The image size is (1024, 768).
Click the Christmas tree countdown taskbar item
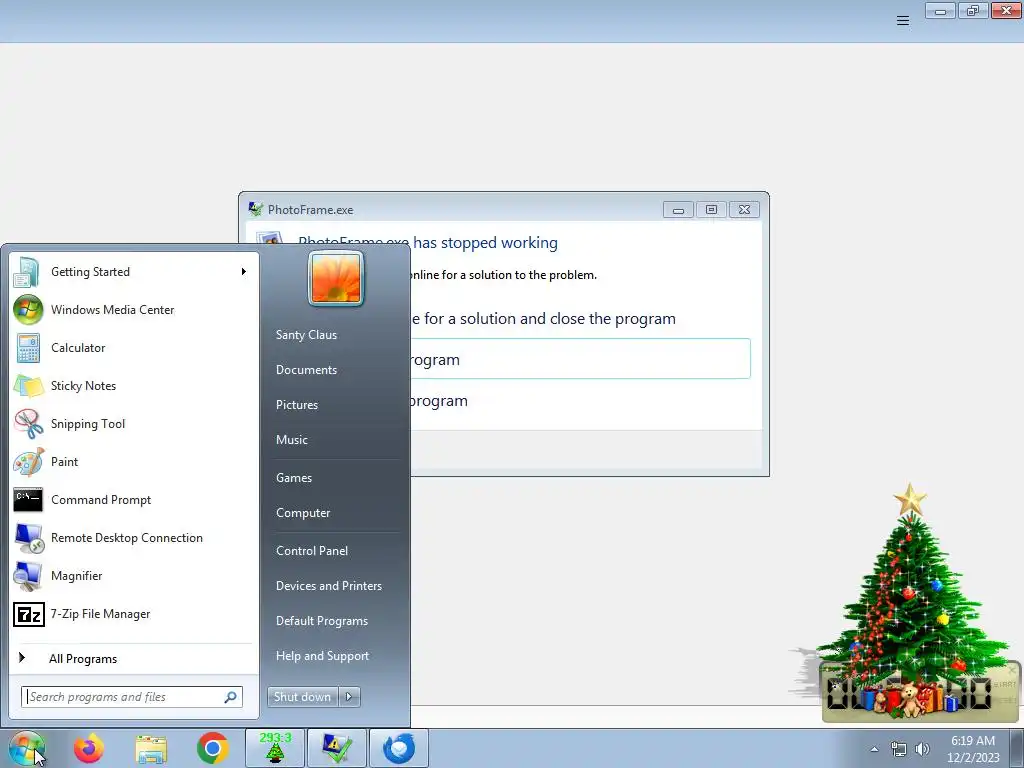point(275,748)
